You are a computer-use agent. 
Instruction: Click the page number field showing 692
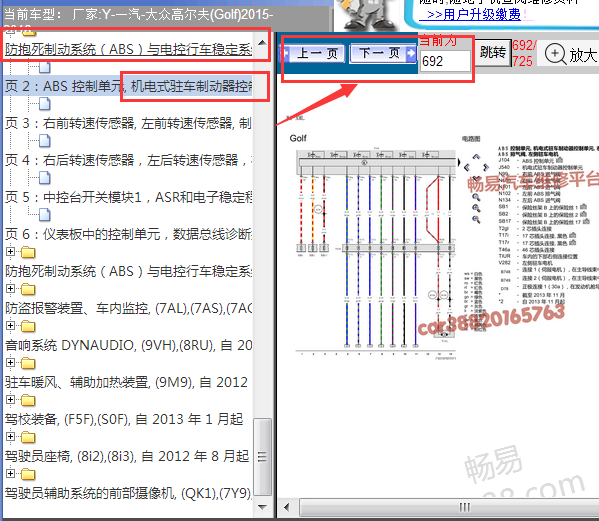[445, 61]
